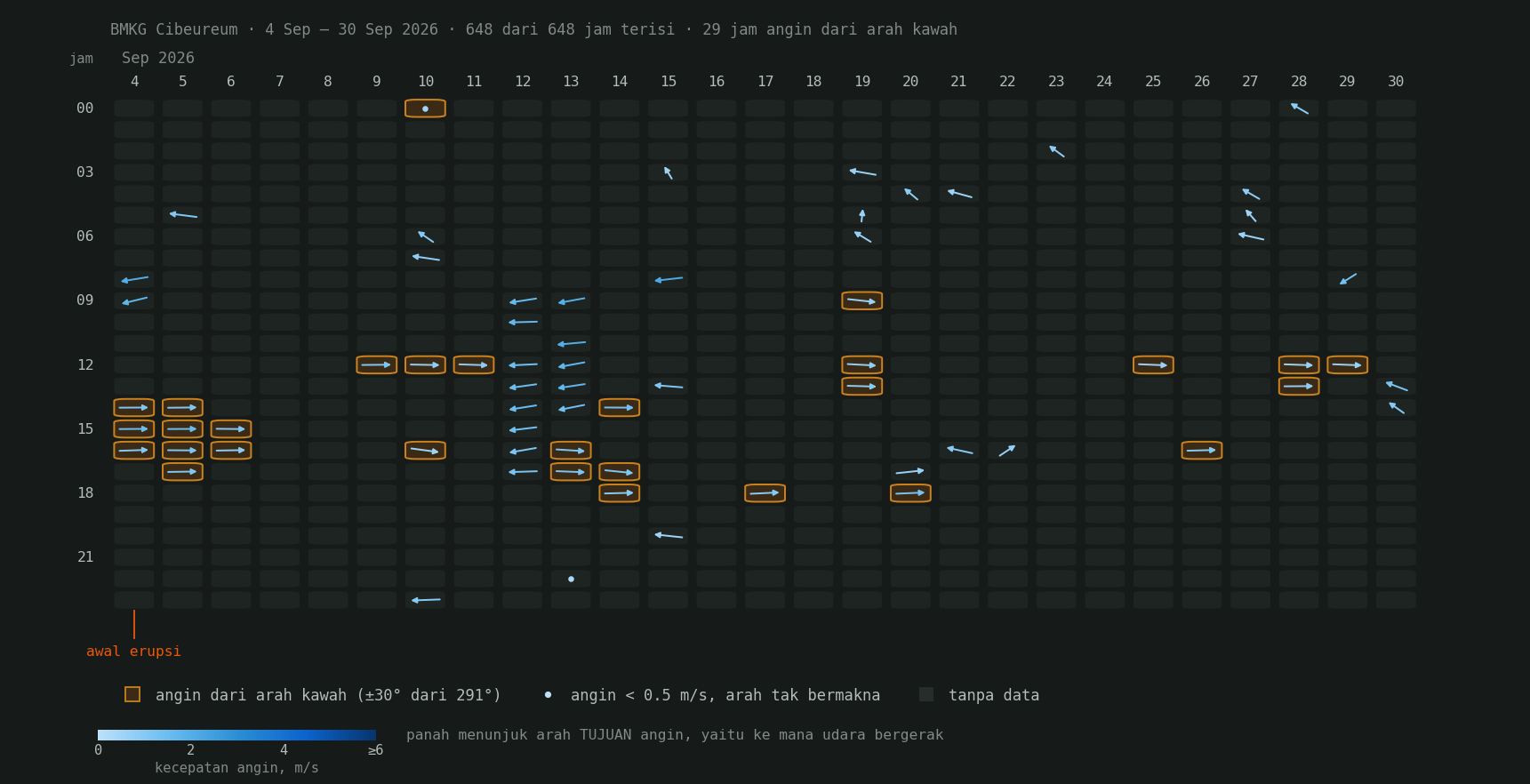Click the orange crater-wind legend square

pyautogui.click(x=132, y=694)
